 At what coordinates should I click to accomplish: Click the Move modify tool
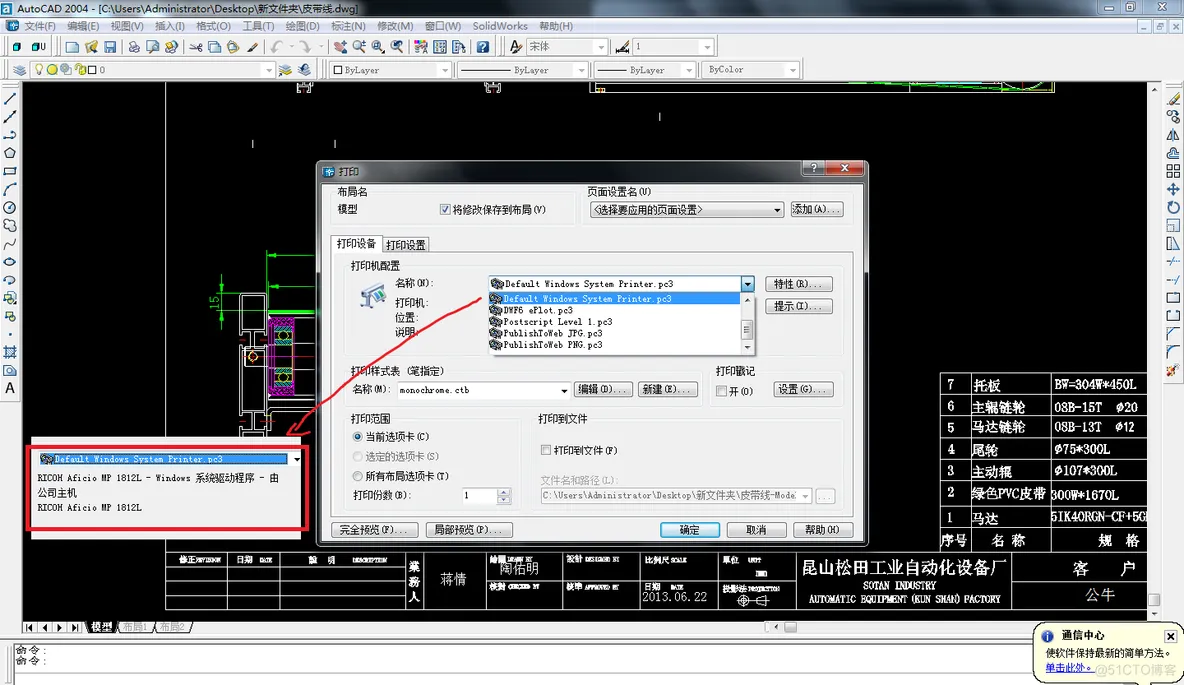[1173, 190]
